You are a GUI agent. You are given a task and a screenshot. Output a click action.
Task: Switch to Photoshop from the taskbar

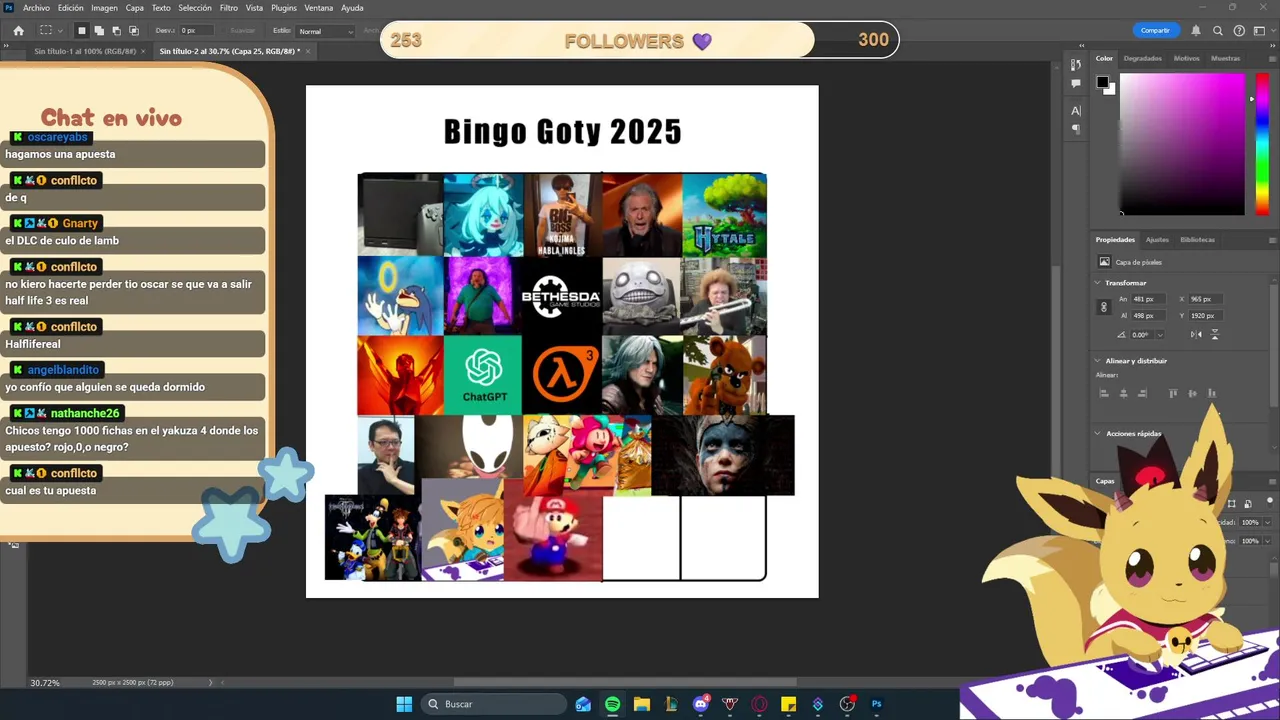pos(877,704)
